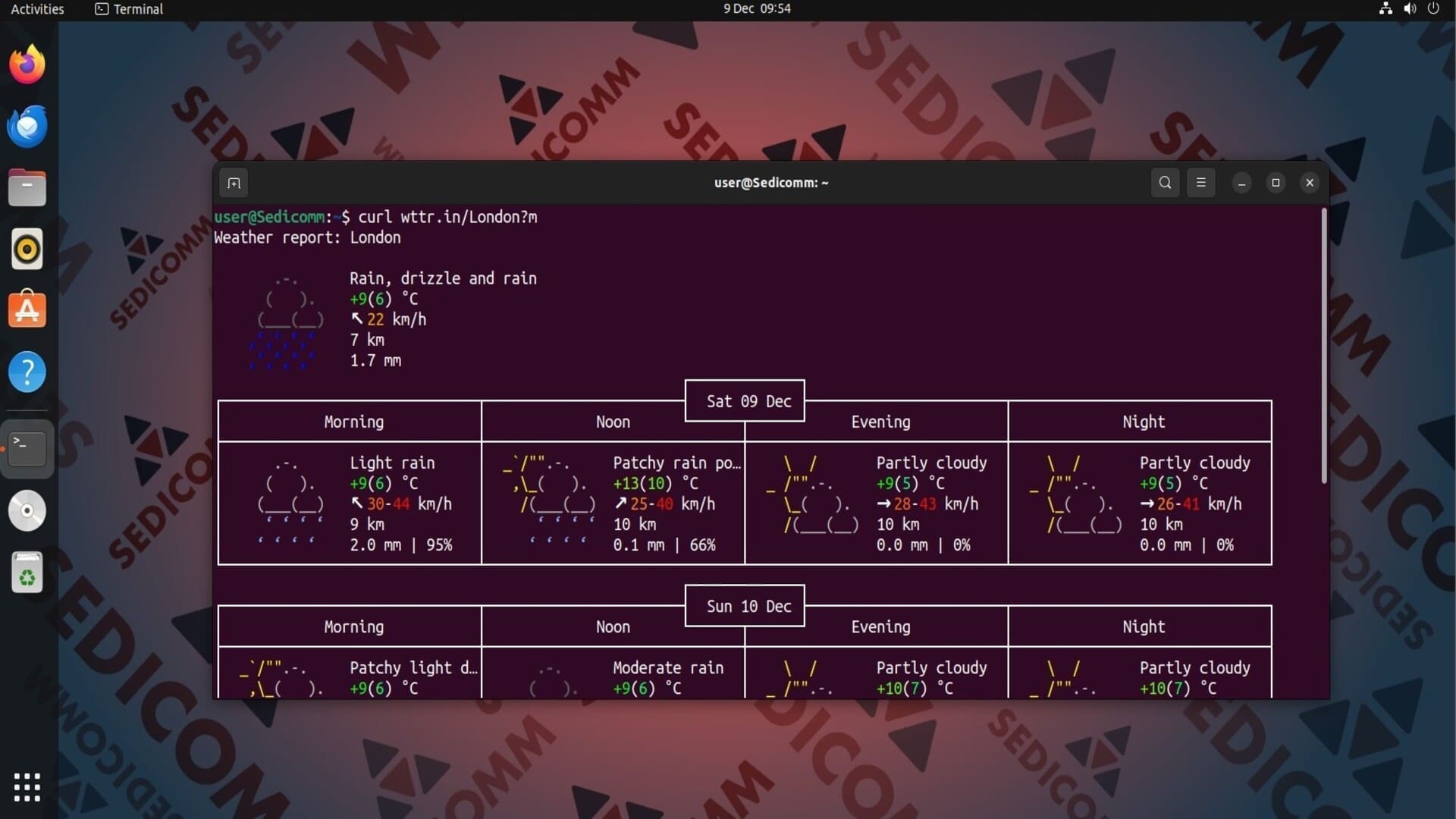Open the disc drive icon in dock
This screenshot has width=1456, height=819.
[x=27, y=510]
